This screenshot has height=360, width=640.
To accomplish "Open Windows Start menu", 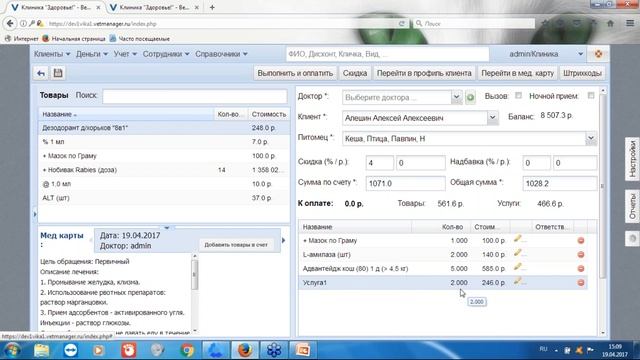I will tap(12, 350).
